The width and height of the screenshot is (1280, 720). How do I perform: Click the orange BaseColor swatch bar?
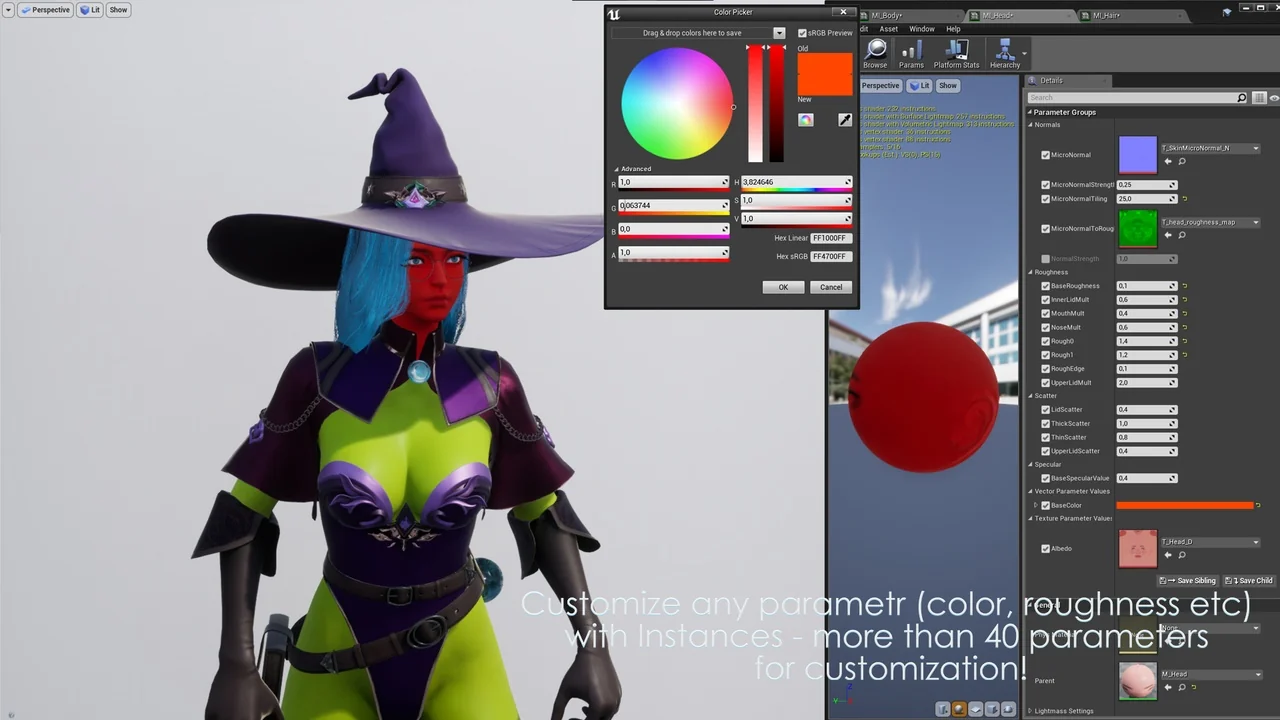[1184, 506]
